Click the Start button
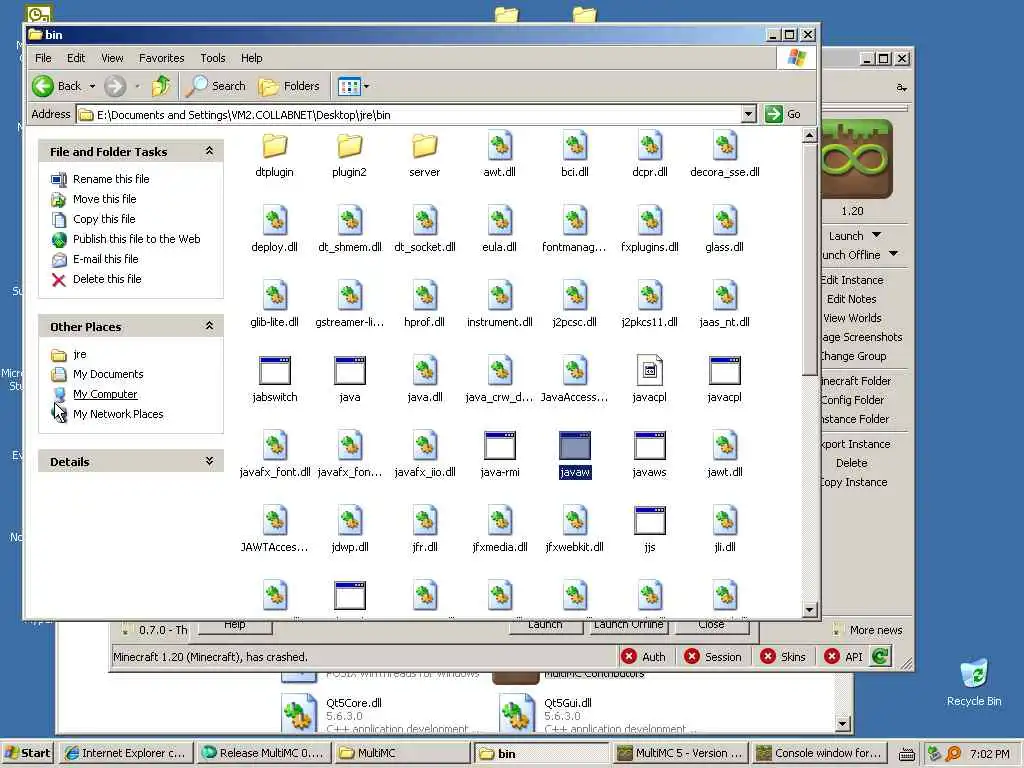The image size is (1024, 768). click(27, 753)
